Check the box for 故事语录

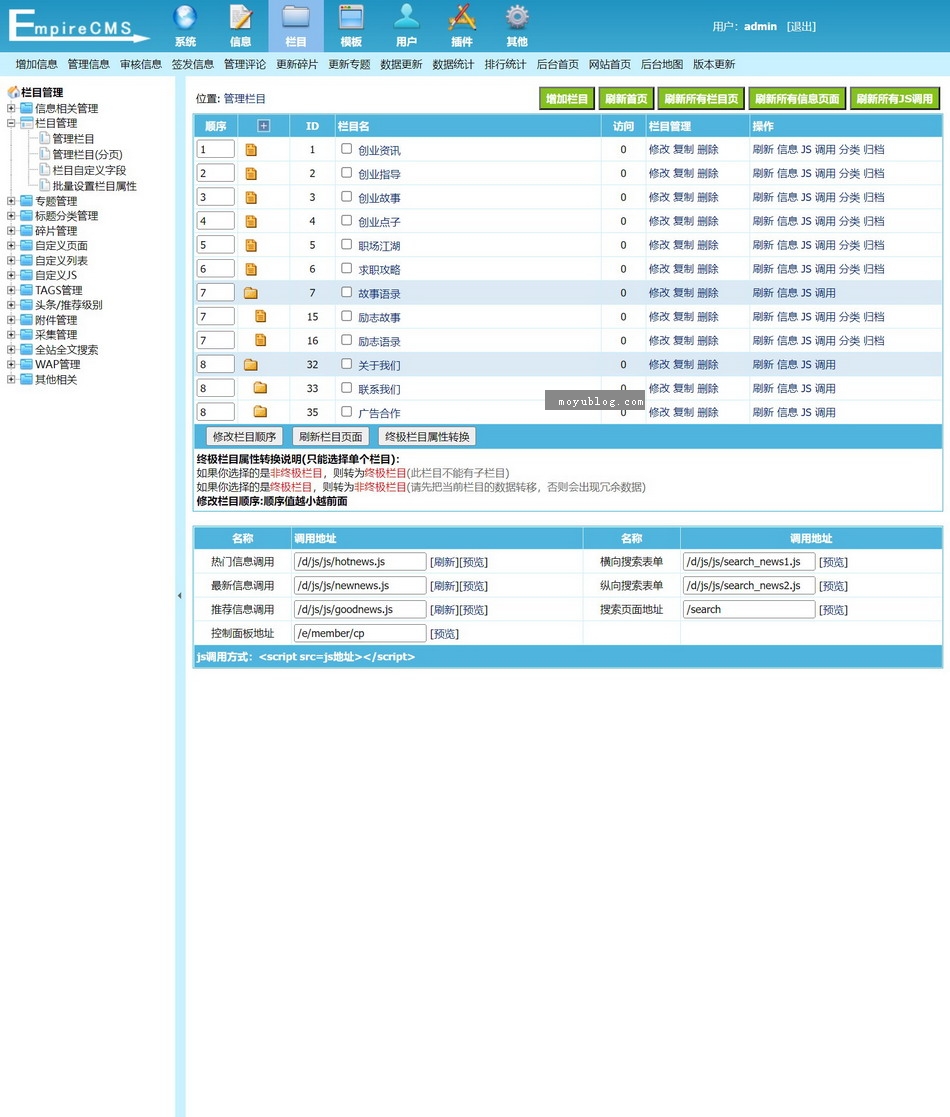click(347, 292)
